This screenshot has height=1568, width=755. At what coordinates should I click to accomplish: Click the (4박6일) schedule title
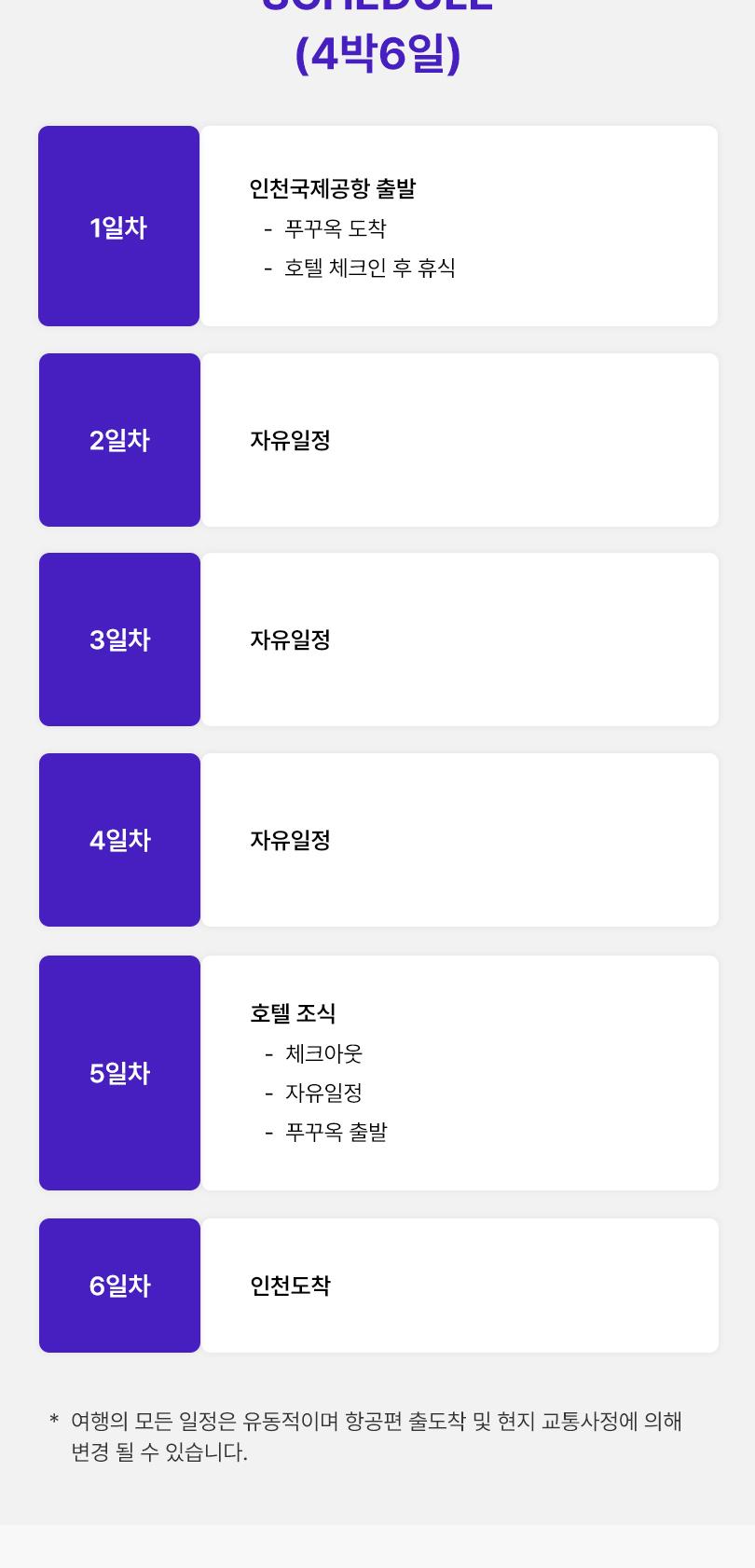[x=377, y=54]
